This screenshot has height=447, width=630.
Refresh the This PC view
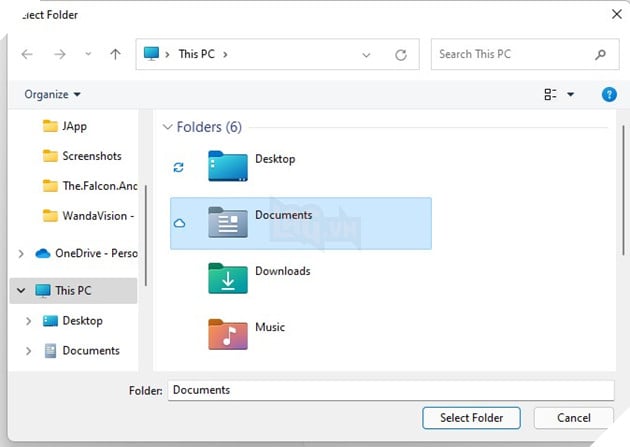[x=401, y=55]
